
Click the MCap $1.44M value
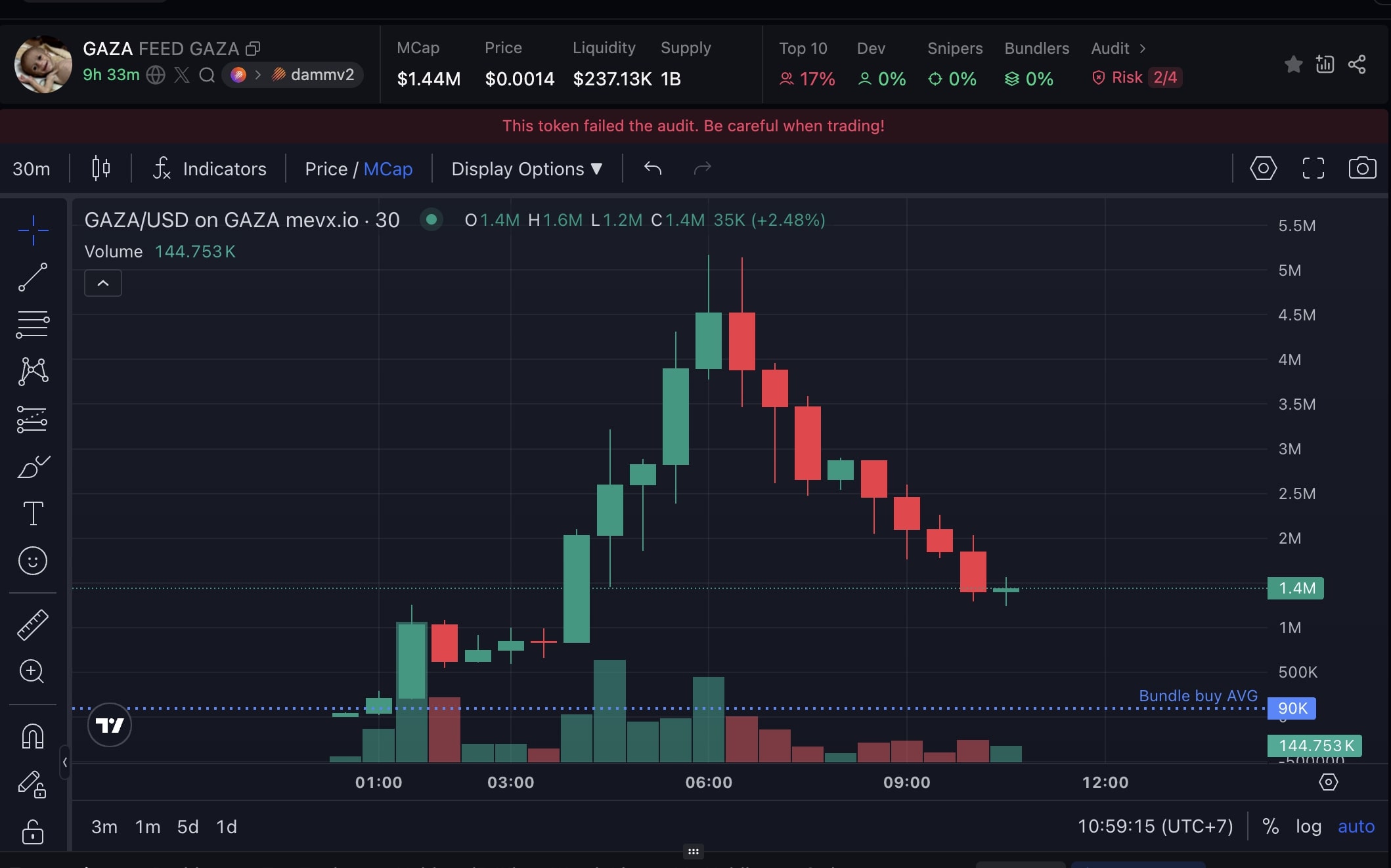429,79
